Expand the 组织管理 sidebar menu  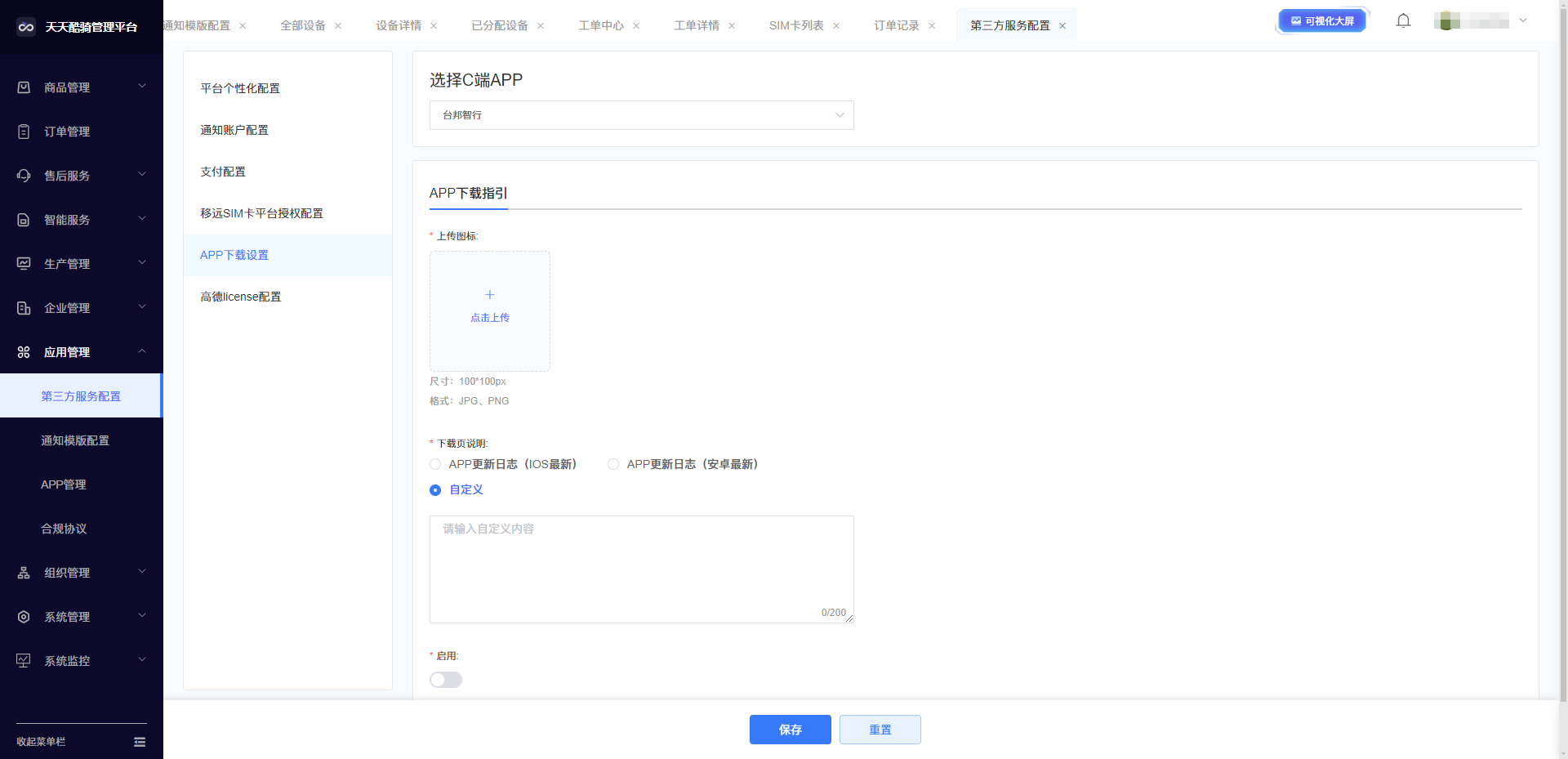[82, 573]
